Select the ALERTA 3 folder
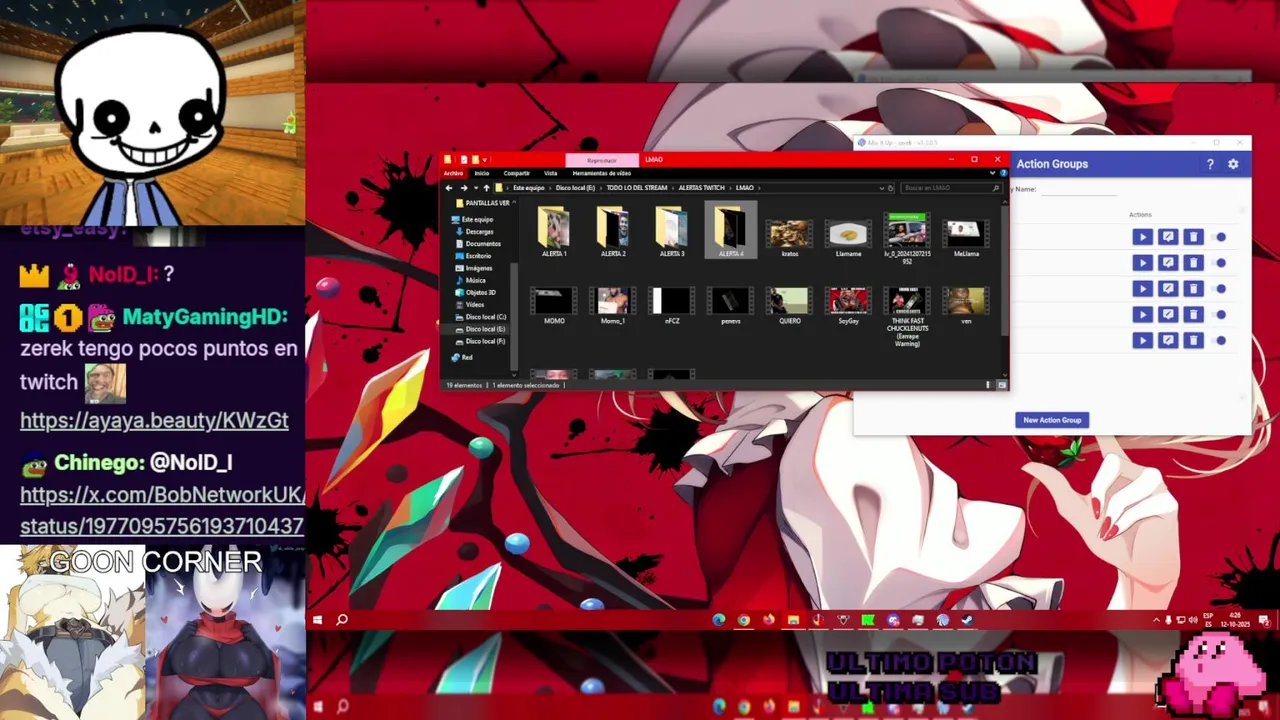 672,232
